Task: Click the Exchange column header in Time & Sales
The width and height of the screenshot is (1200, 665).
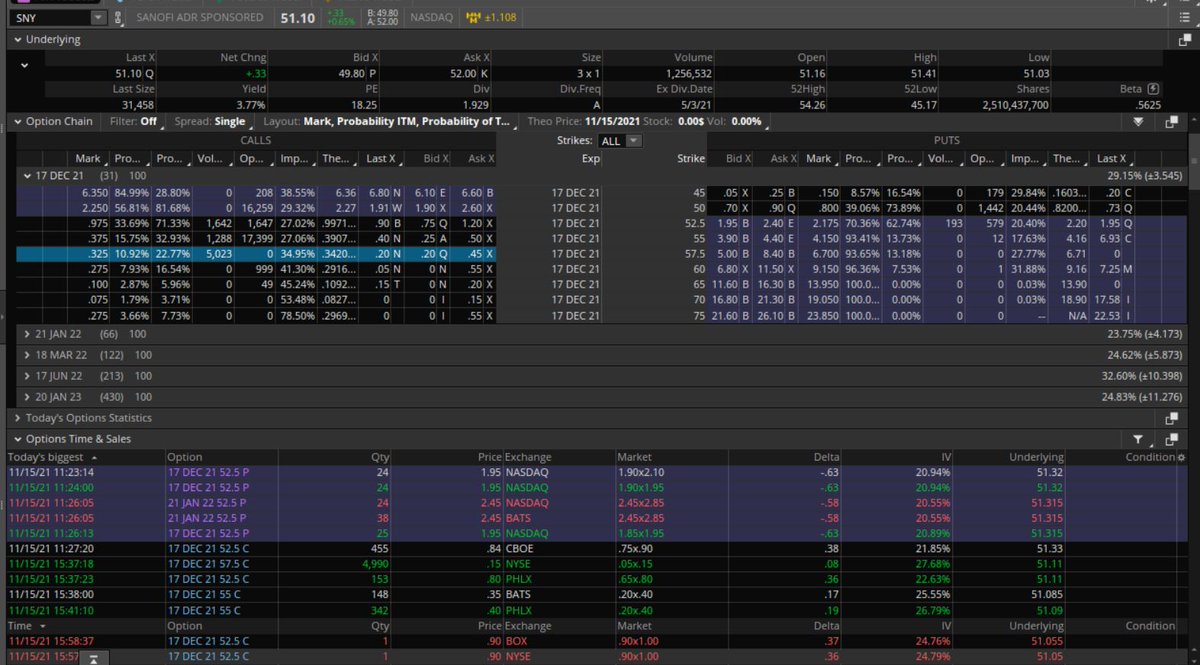Action: (529, 457)
